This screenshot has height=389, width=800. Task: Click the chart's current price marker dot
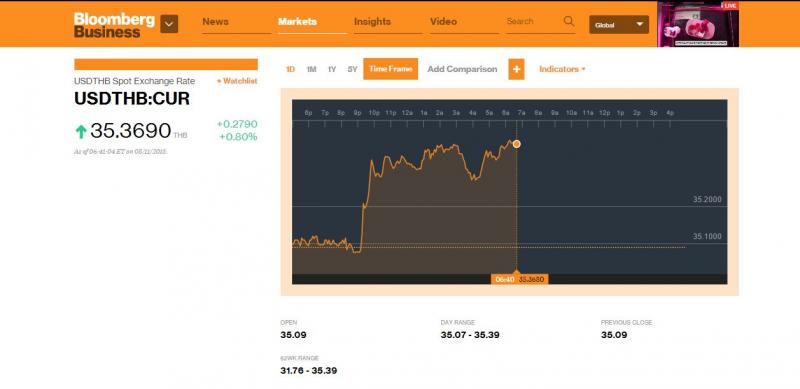[516, 144]
